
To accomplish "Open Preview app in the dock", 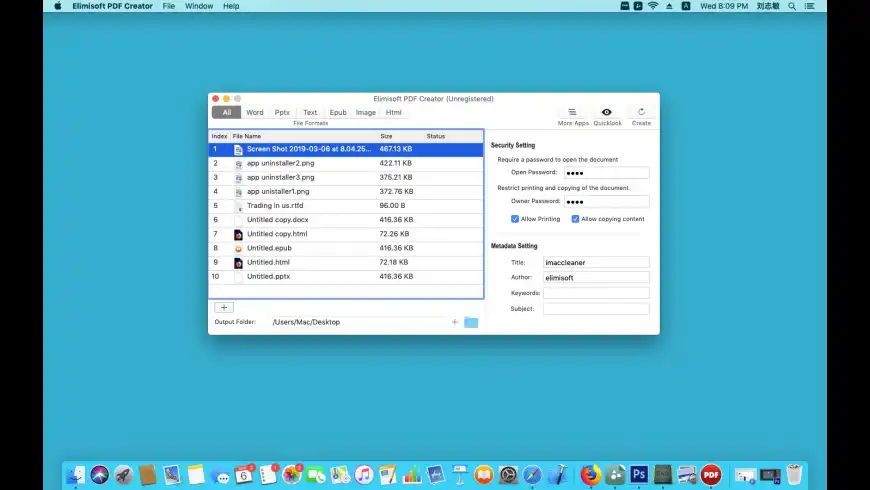I will 172,475.
